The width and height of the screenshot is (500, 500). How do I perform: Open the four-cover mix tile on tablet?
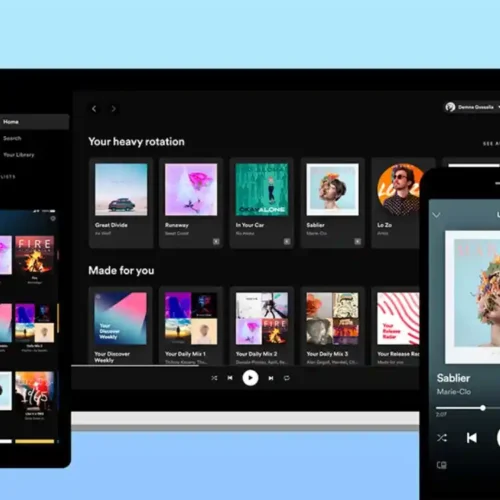click(34, 323)
